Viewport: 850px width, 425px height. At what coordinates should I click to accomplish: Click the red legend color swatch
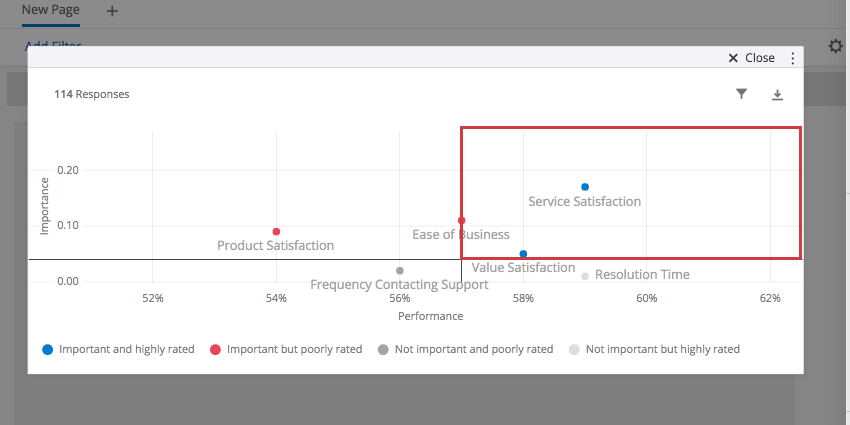click(215, 350)
